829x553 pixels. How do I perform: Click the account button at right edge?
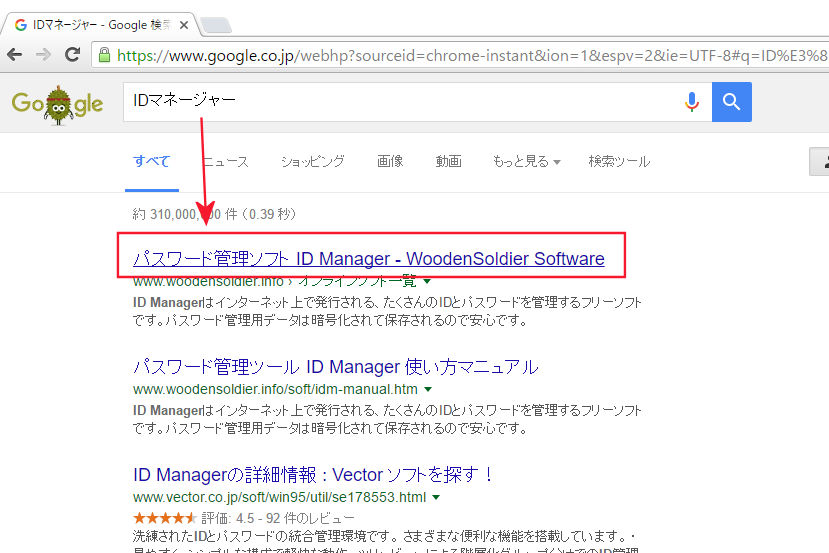(820, 162)
